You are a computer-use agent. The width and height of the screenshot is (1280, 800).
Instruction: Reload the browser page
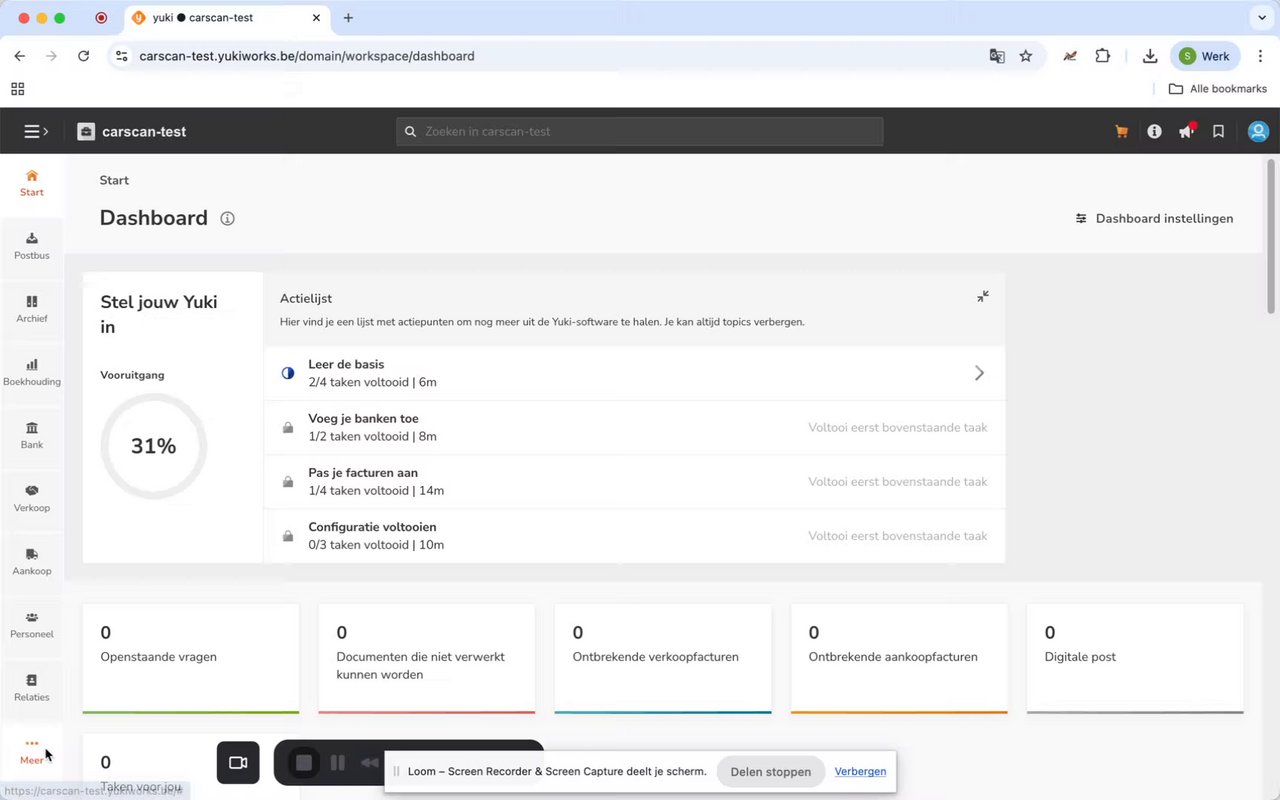[x=84, y=56]
